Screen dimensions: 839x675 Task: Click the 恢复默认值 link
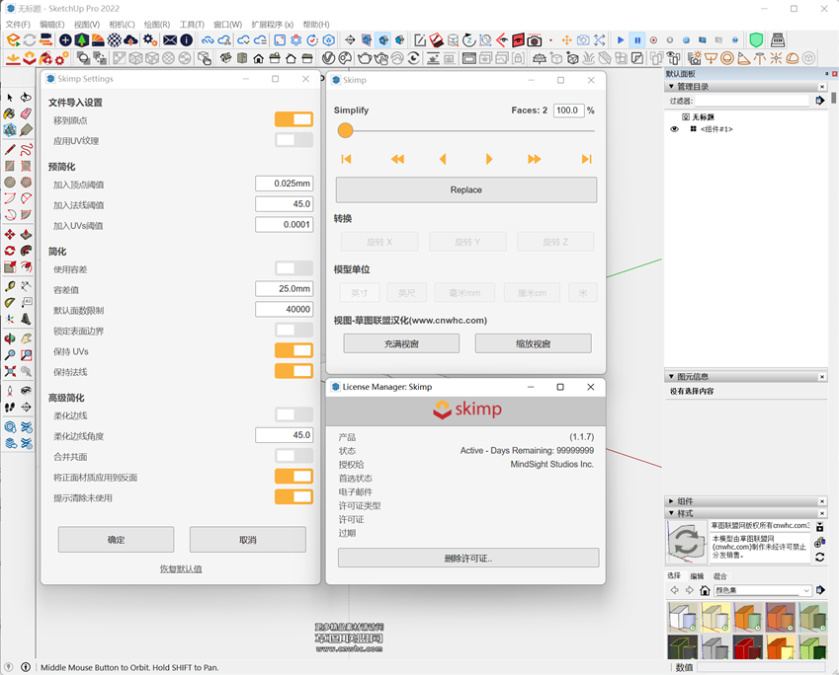pyautogui.click(x=181, y=569)
